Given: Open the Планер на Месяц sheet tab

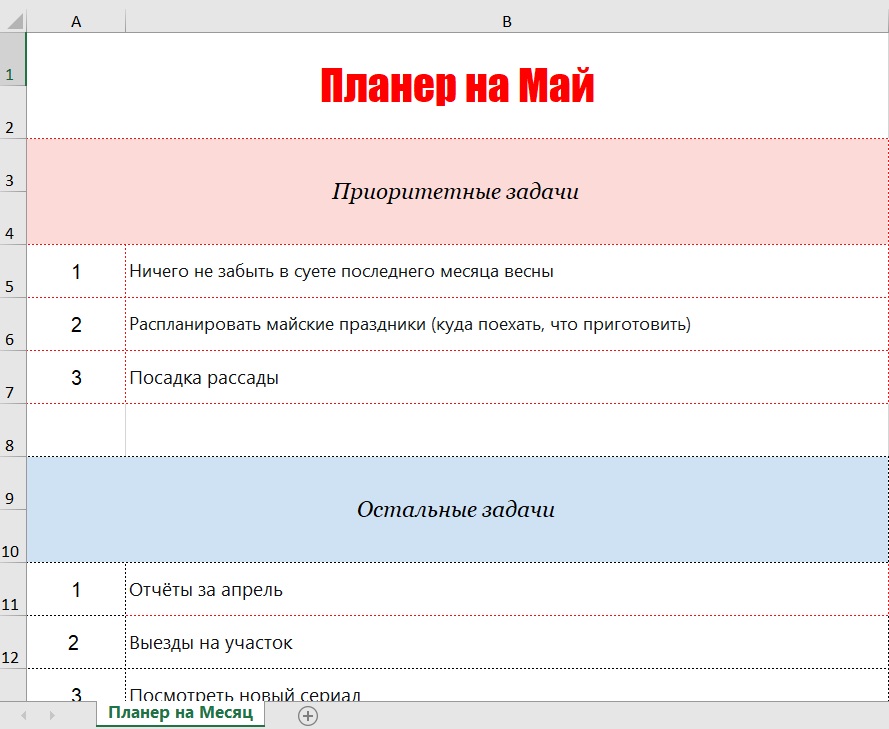Looking at the screenshot, I should (x=181, y=713).
